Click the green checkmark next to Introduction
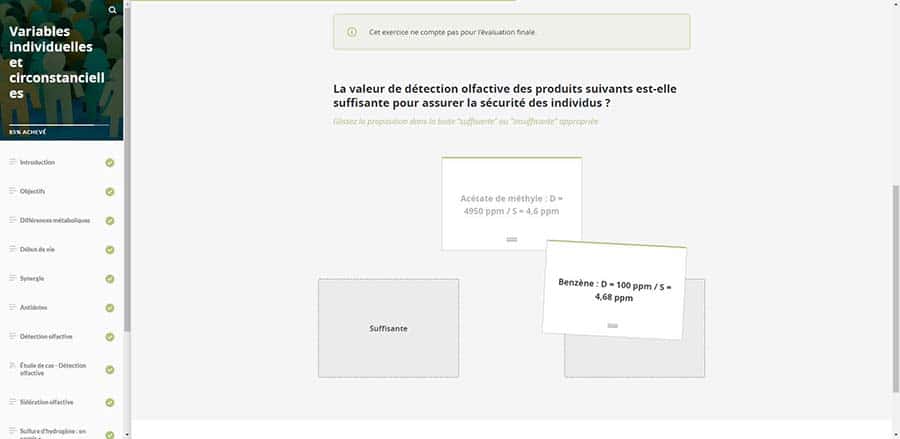 [x=110, y=162]
